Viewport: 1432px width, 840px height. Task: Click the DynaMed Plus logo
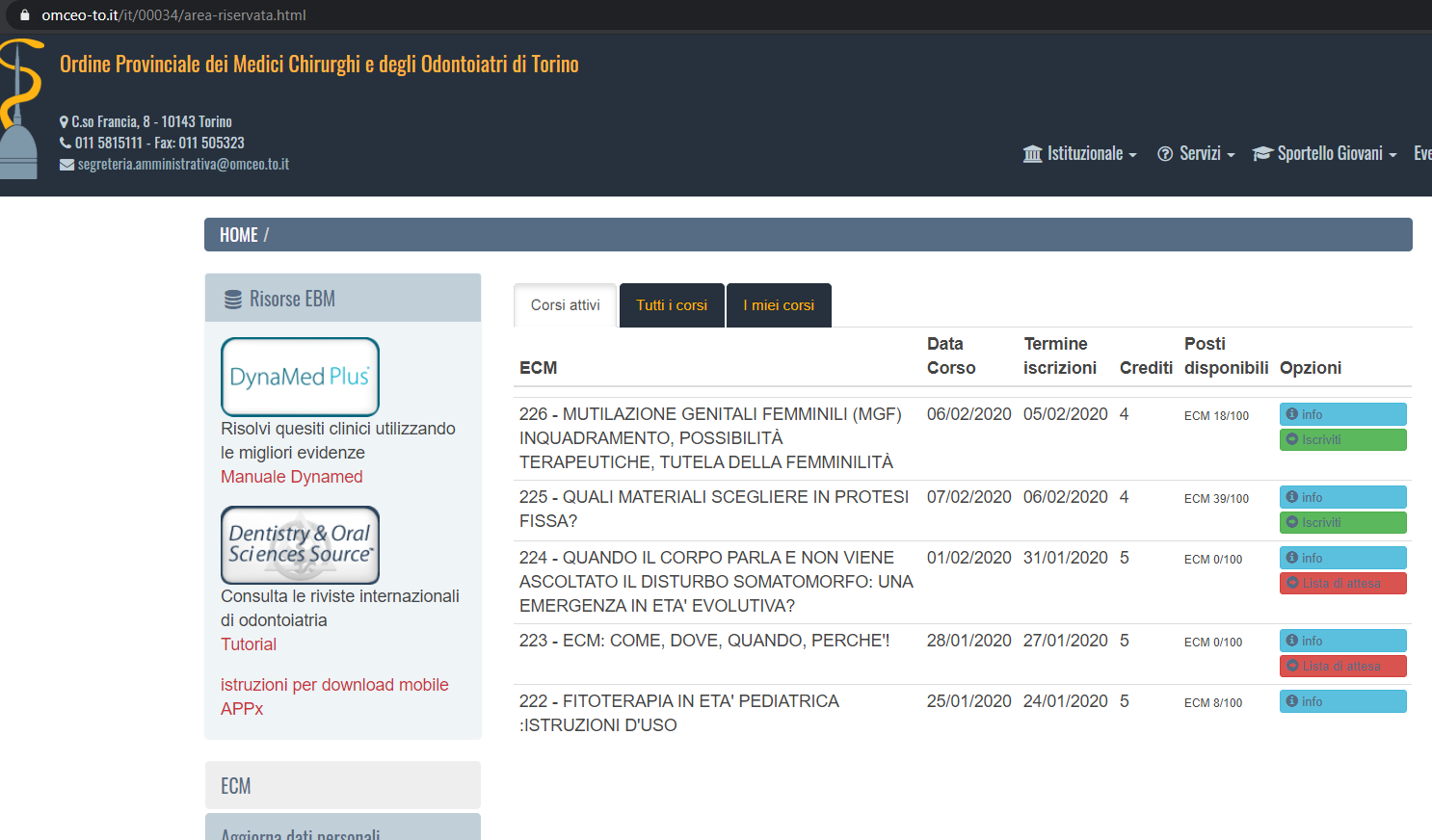[300, 377]
